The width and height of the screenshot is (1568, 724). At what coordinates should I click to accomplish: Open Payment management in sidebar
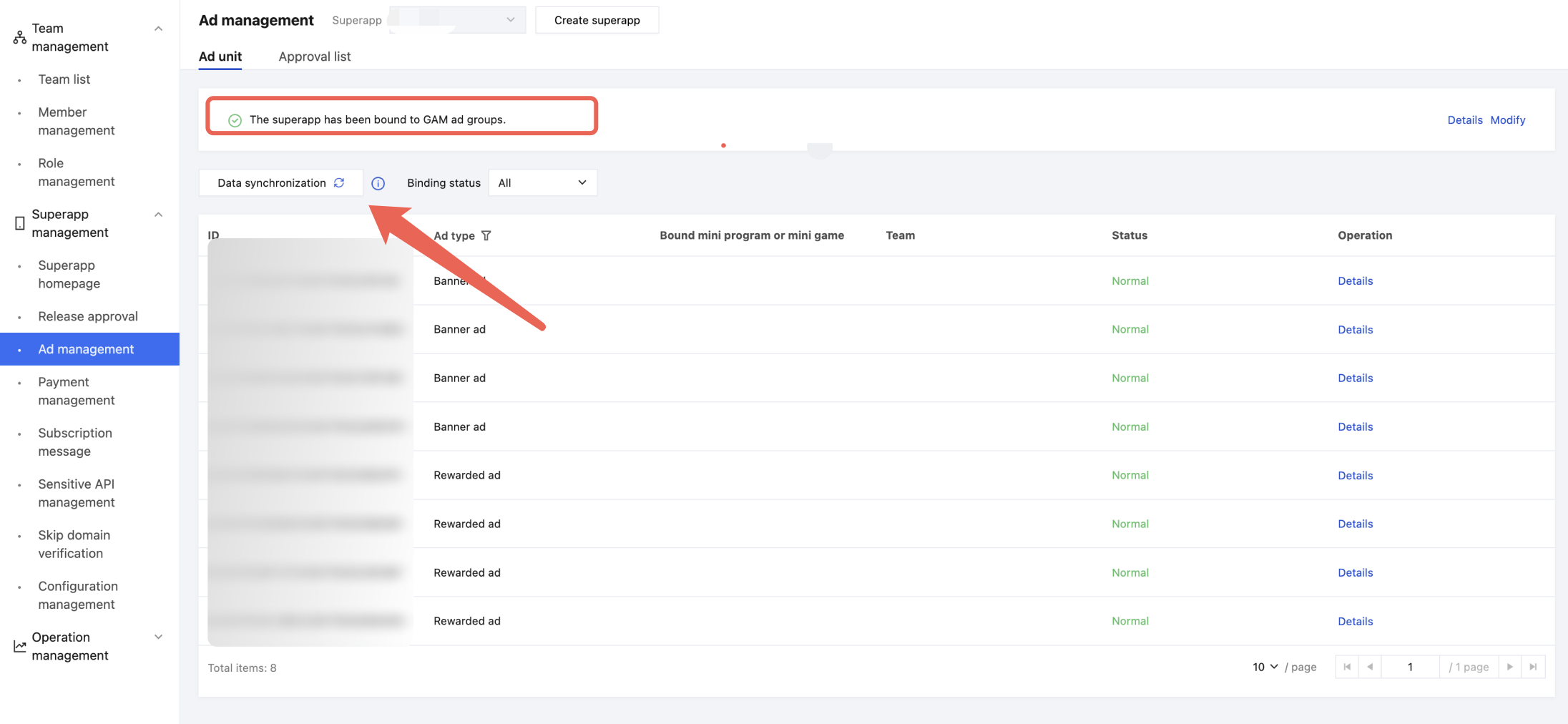pyautogui.click(x=76, y=391)
